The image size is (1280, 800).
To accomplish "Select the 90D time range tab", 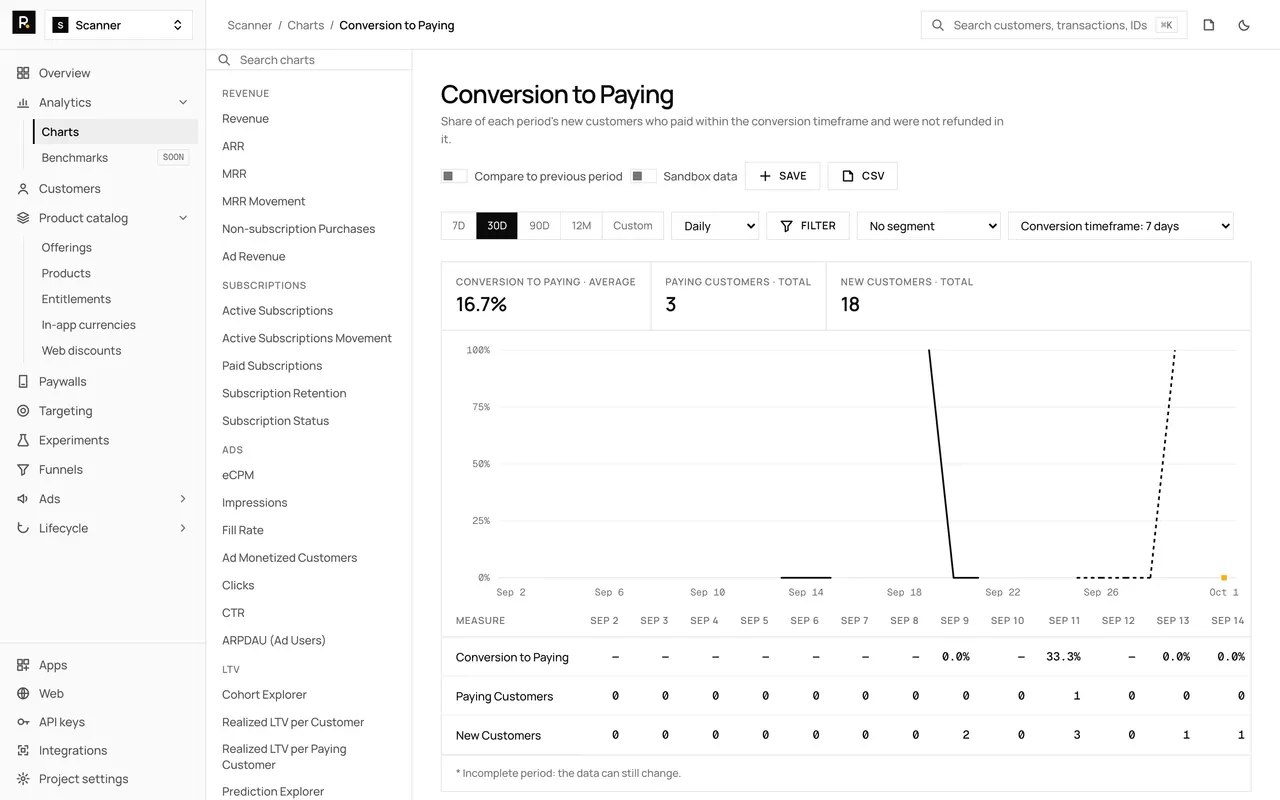I will (539, 226).
